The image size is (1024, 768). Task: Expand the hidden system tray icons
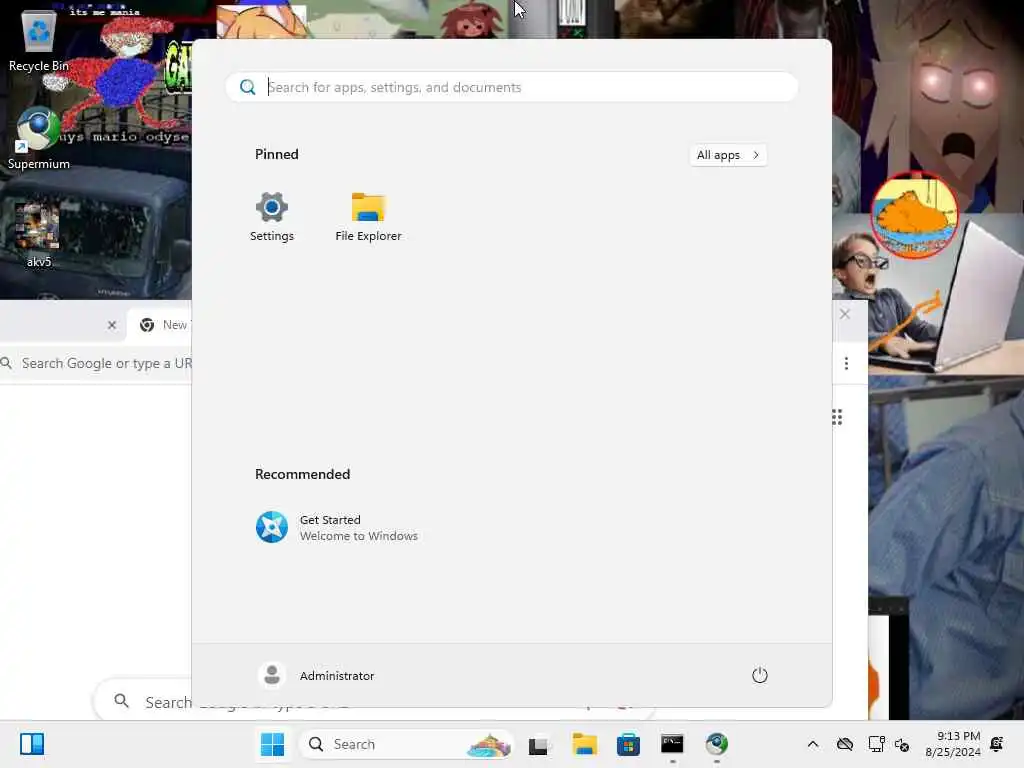pos(812,744)
